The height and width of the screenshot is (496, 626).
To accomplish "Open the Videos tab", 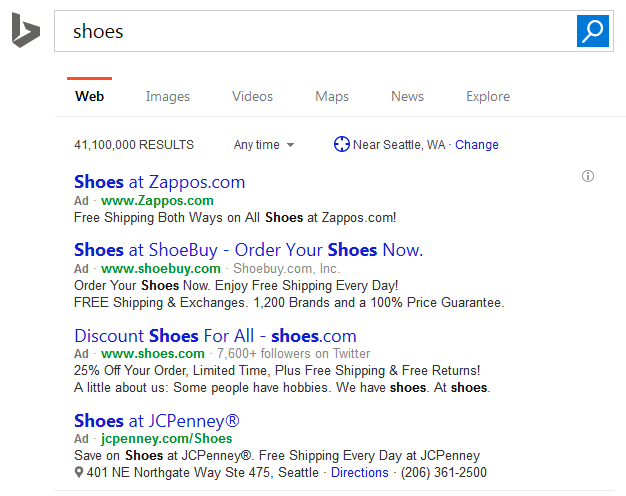I will click(252, 96).
